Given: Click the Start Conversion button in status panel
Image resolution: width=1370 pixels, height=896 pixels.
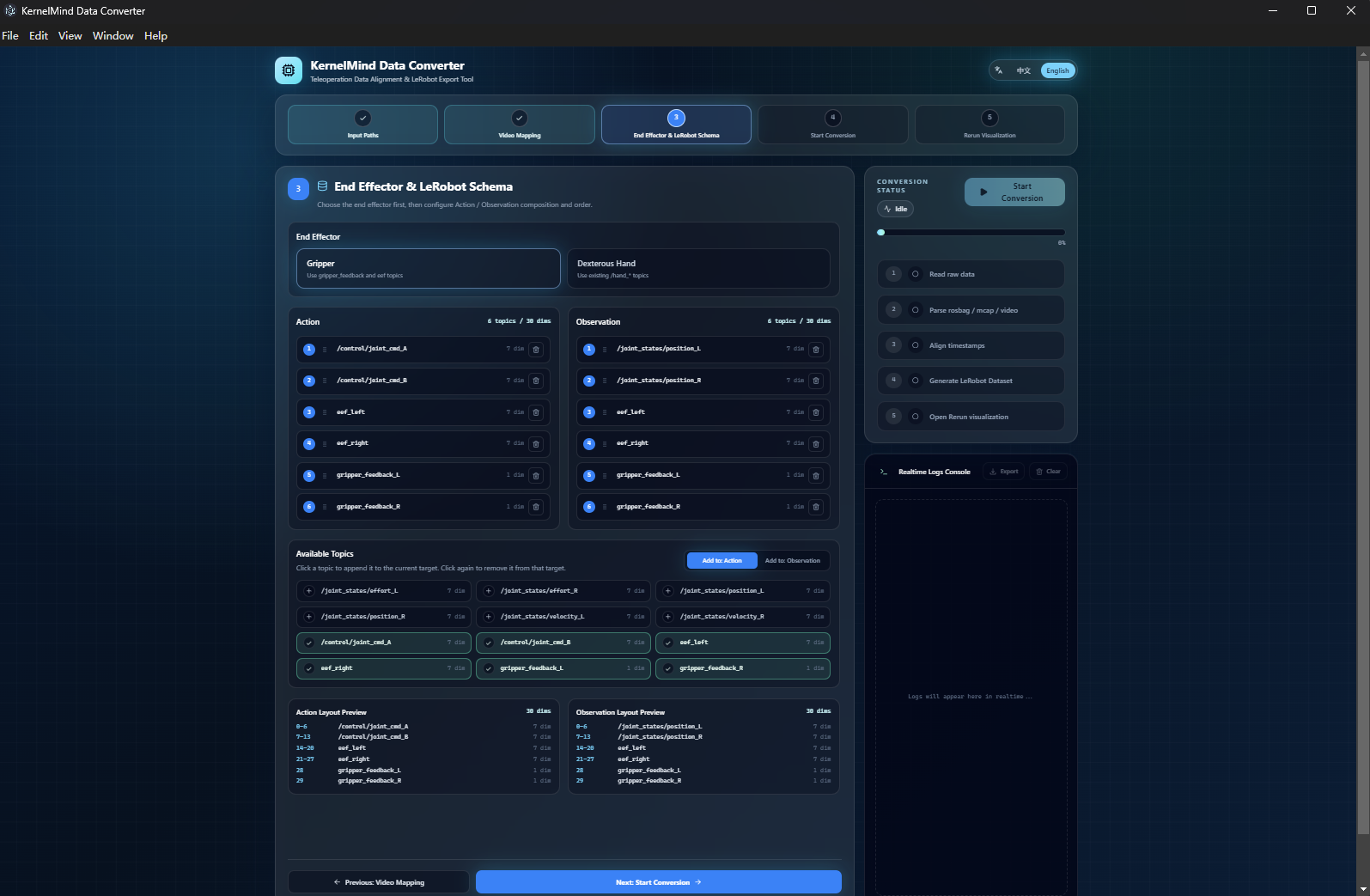Looking at the screenshot, I should pos(1014,192).
